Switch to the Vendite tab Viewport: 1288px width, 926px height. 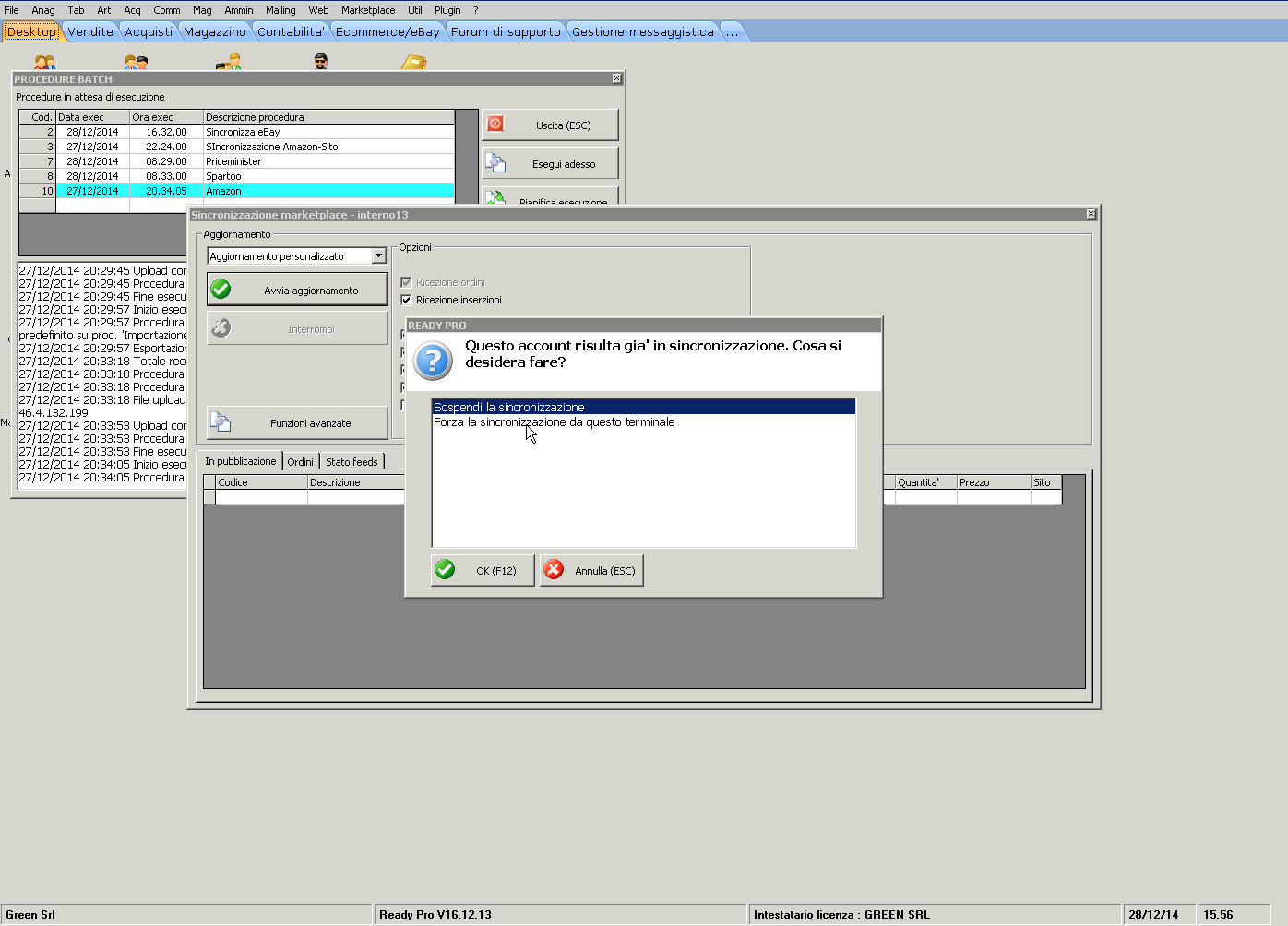[90, 31]
